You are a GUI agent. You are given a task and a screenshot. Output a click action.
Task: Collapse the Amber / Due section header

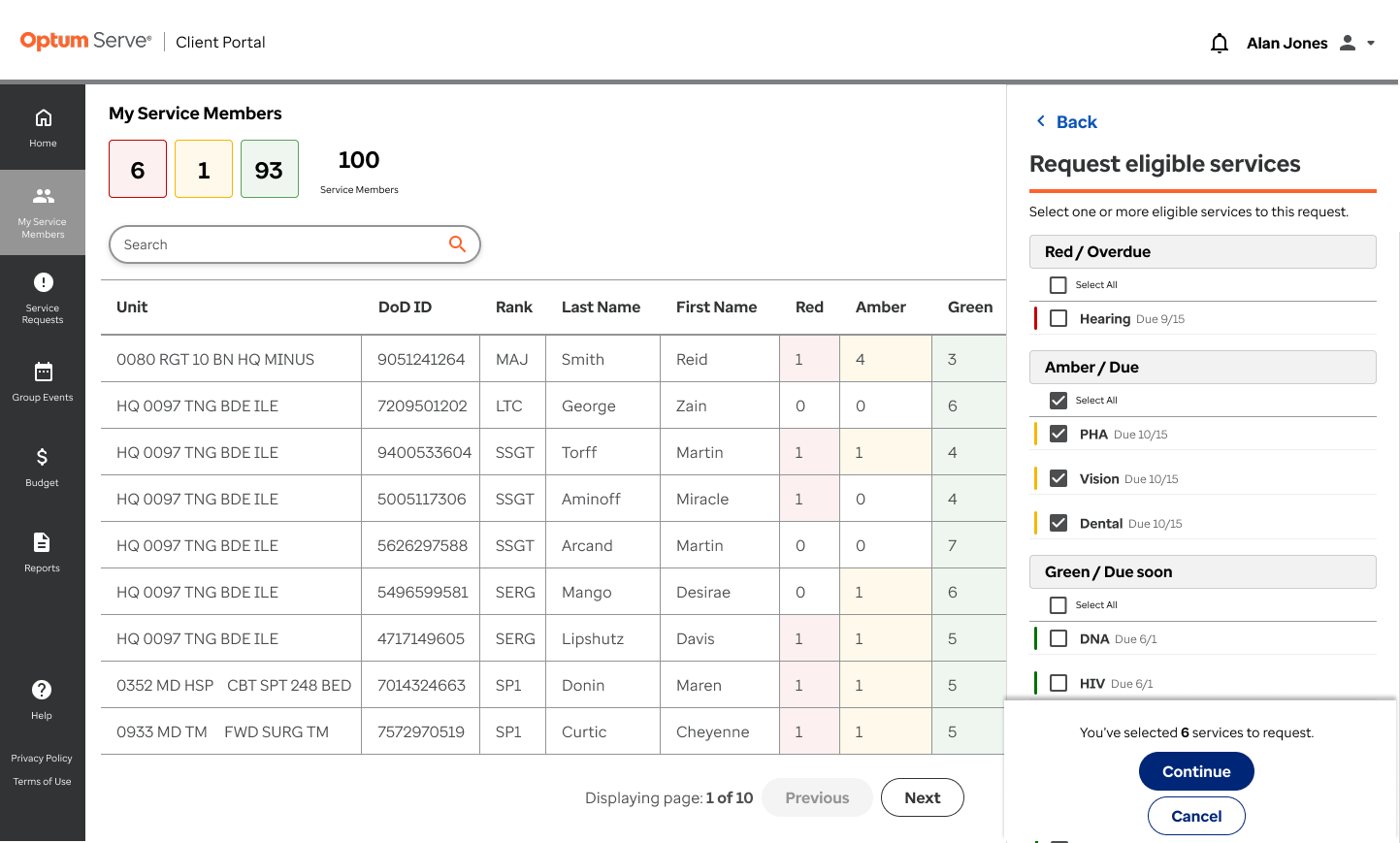tap(1202, 367)
